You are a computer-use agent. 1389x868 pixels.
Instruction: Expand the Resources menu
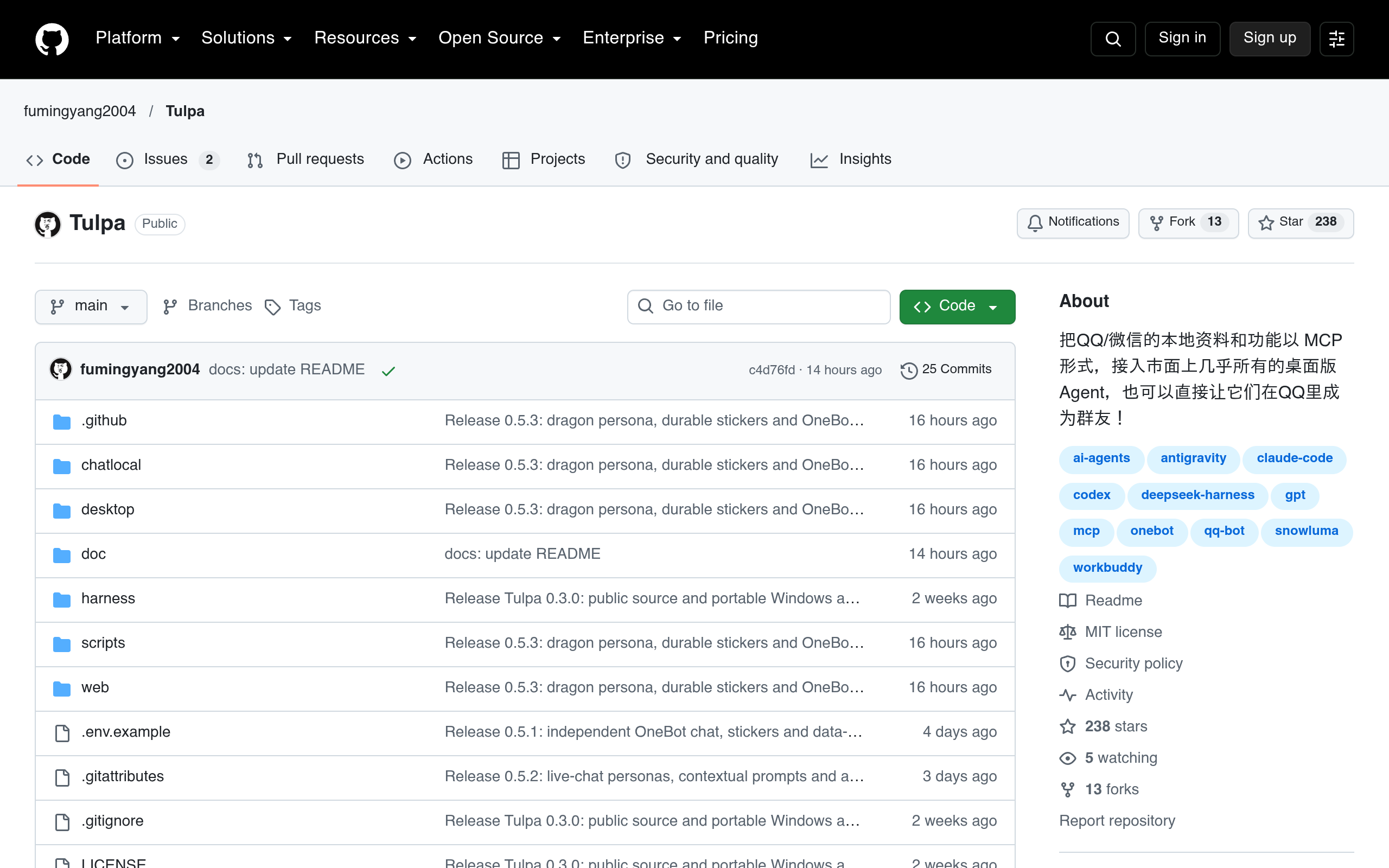pyautogui.click(x=365, y=38)
